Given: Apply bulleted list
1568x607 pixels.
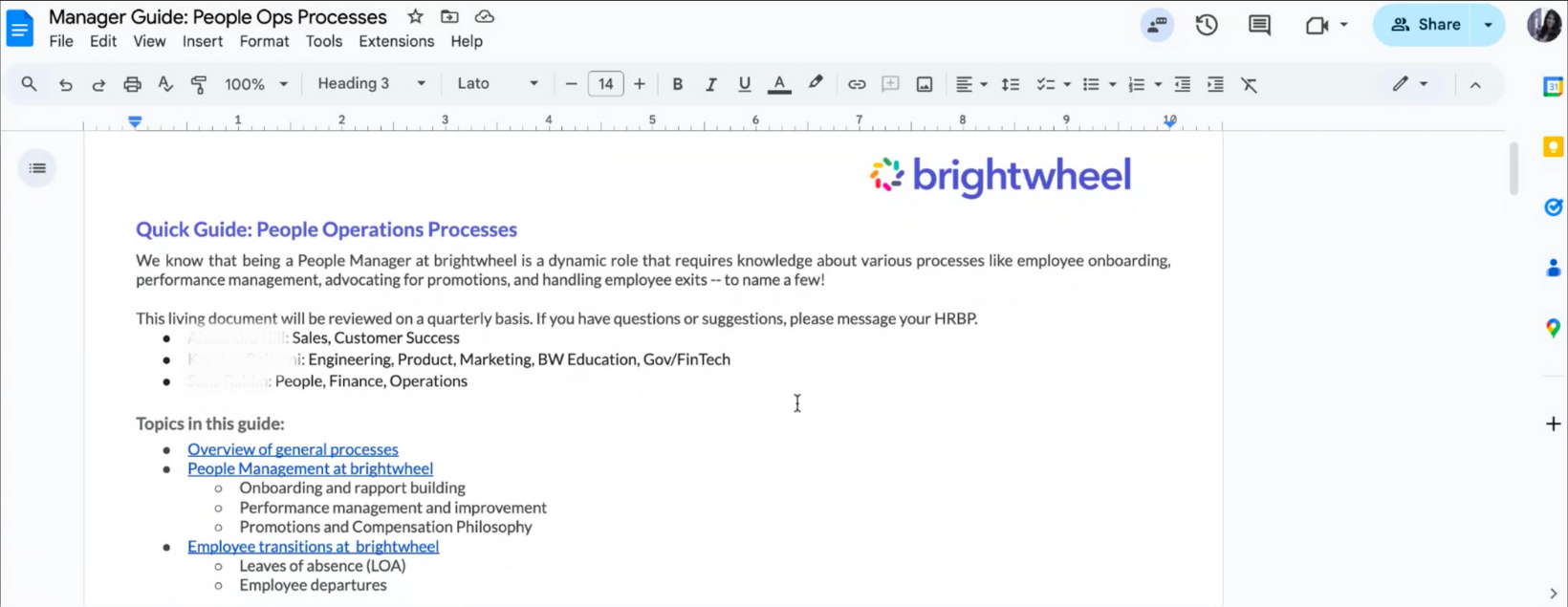Looking at the screenshot, I should tap(1091, 84).
